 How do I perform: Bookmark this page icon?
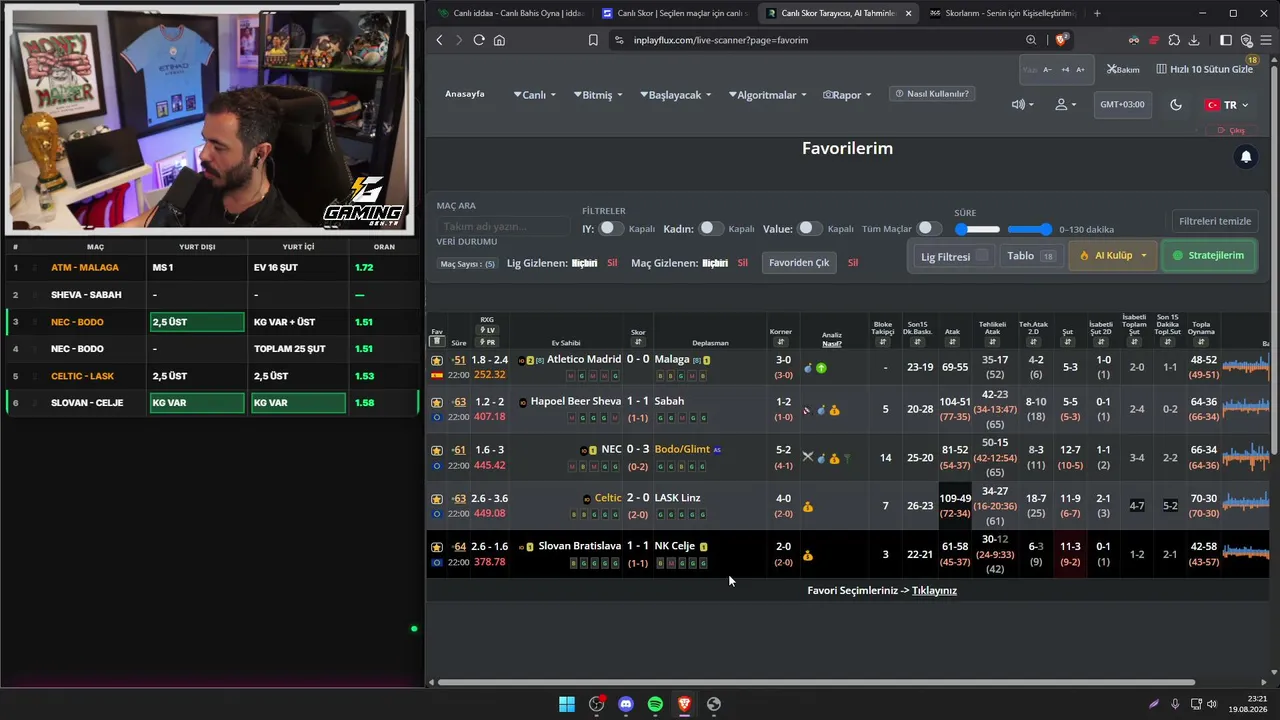tap(593, 40)
